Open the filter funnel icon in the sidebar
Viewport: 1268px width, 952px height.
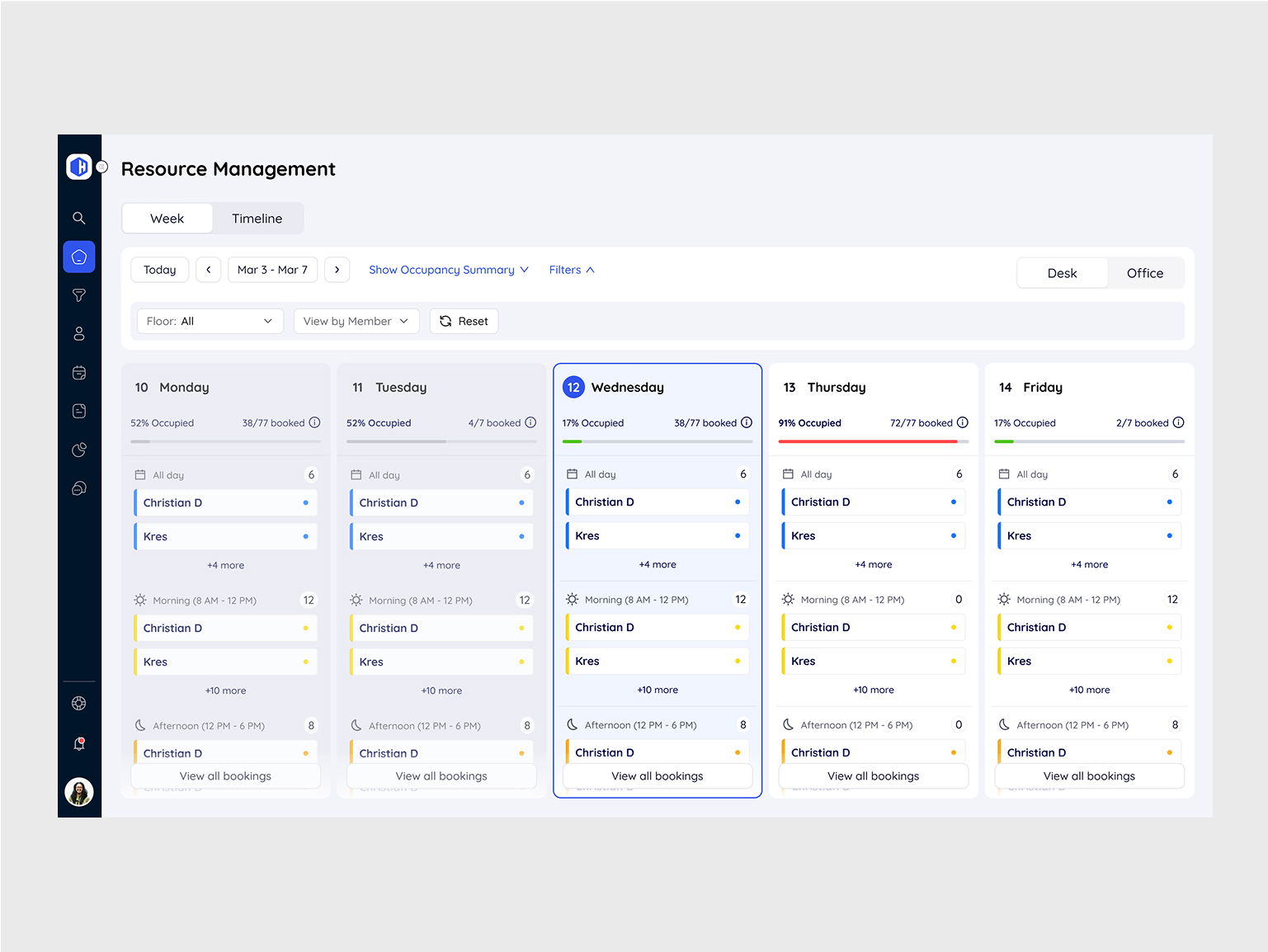(x=79, y=295)
